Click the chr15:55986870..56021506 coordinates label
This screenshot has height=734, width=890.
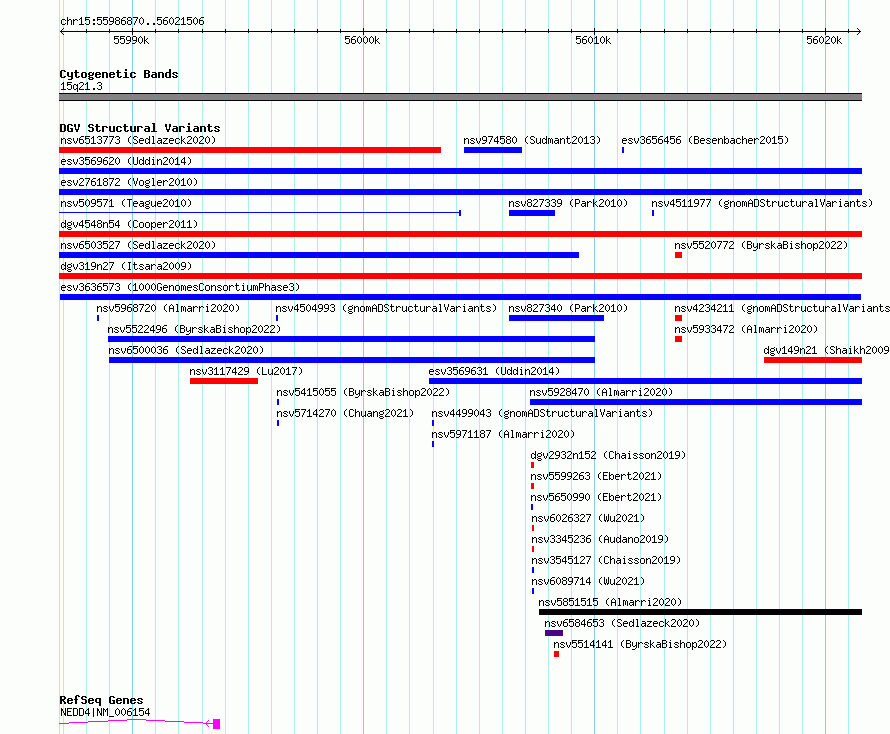click(x=132, y=22)
